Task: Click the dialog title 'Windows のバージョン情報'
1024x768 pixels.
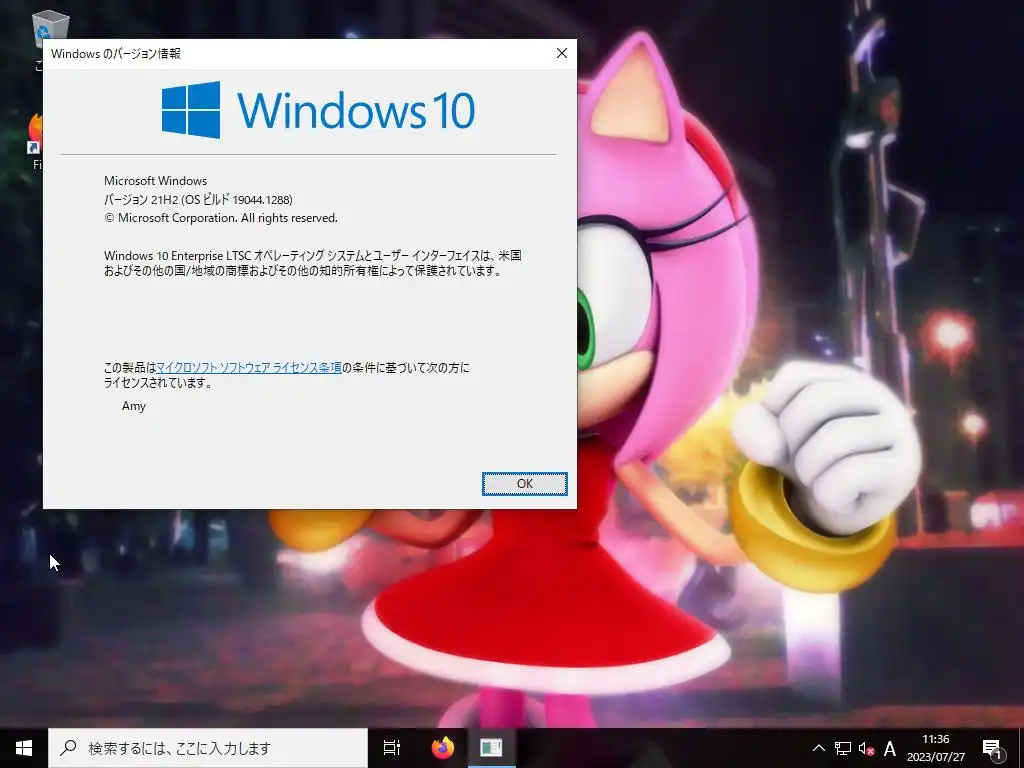Action: [116, 54]
